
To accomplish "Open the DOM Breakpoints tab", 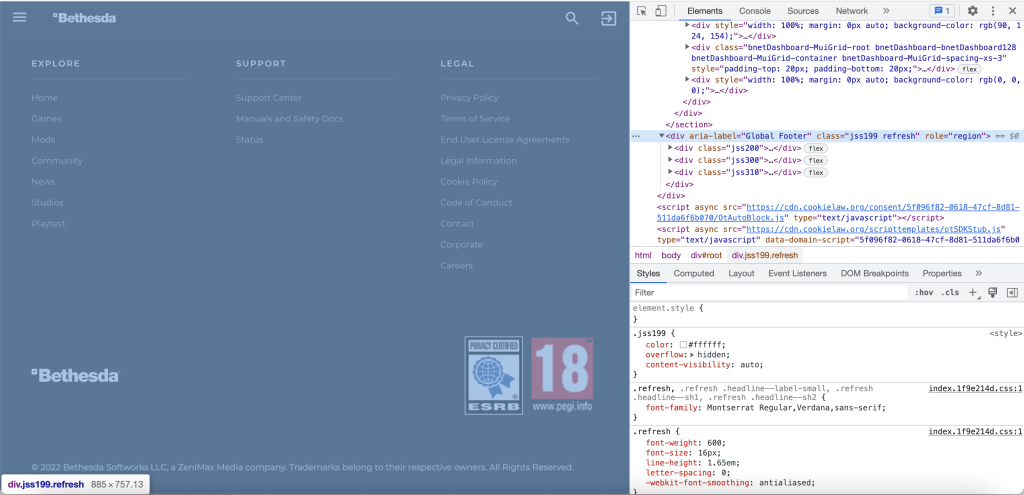I will click(x=874, y=274).
